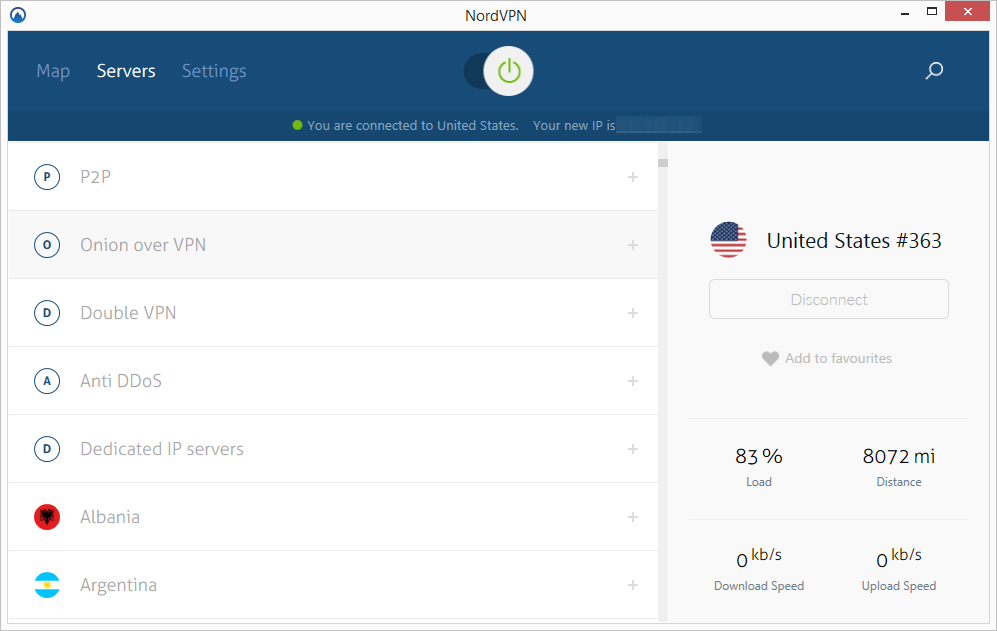Click the server list scrollbar thumb
This screenshot has height=631, width=997.
[x=662, y=162]
